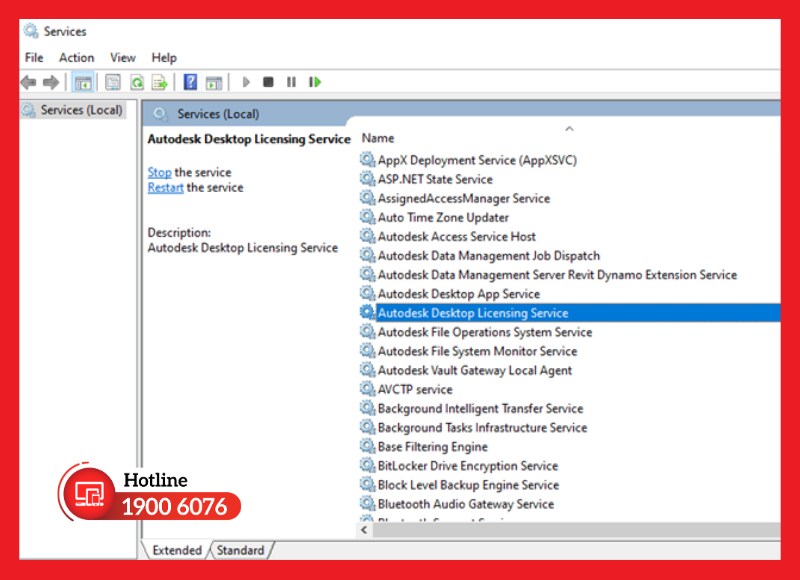Select BitLocker Drive Encryption Service
The image size is (800, 580).
point(468,466)
